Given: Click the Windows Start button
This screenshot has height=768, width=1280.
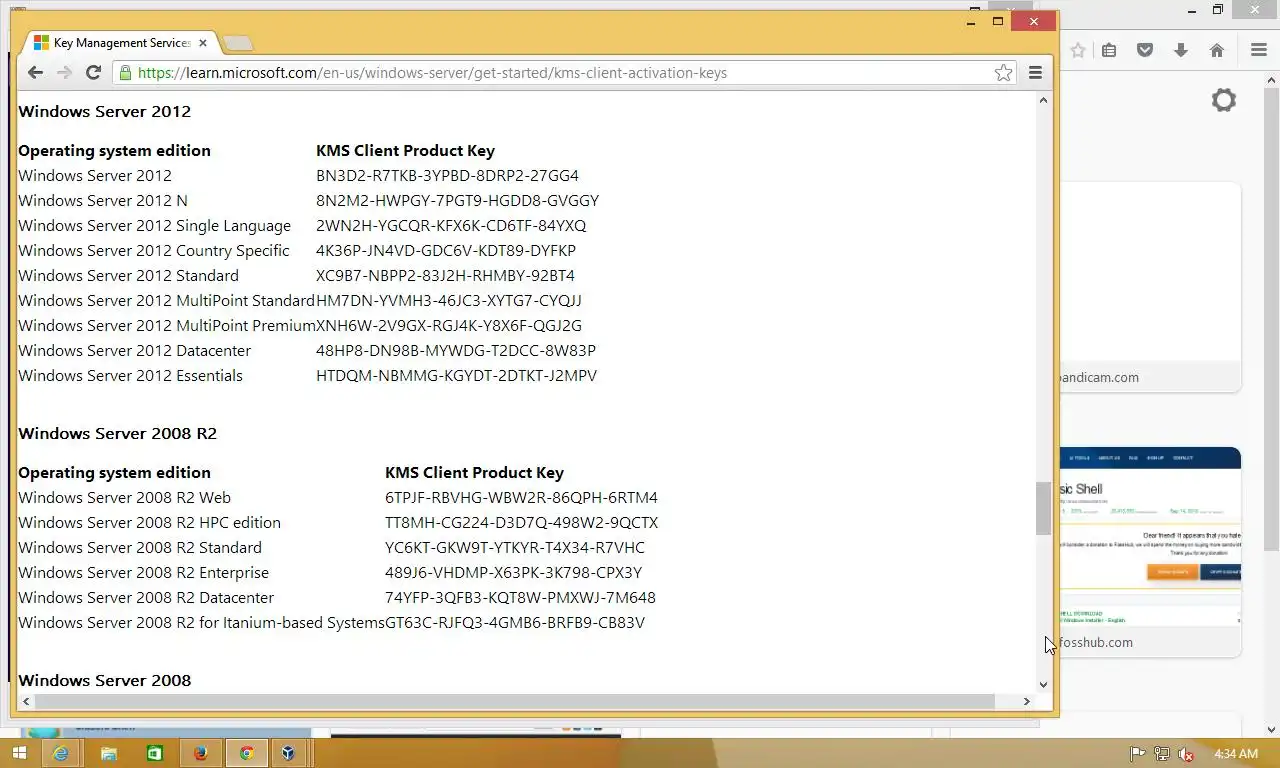Looking at the screenshot, I should [18, 753].
